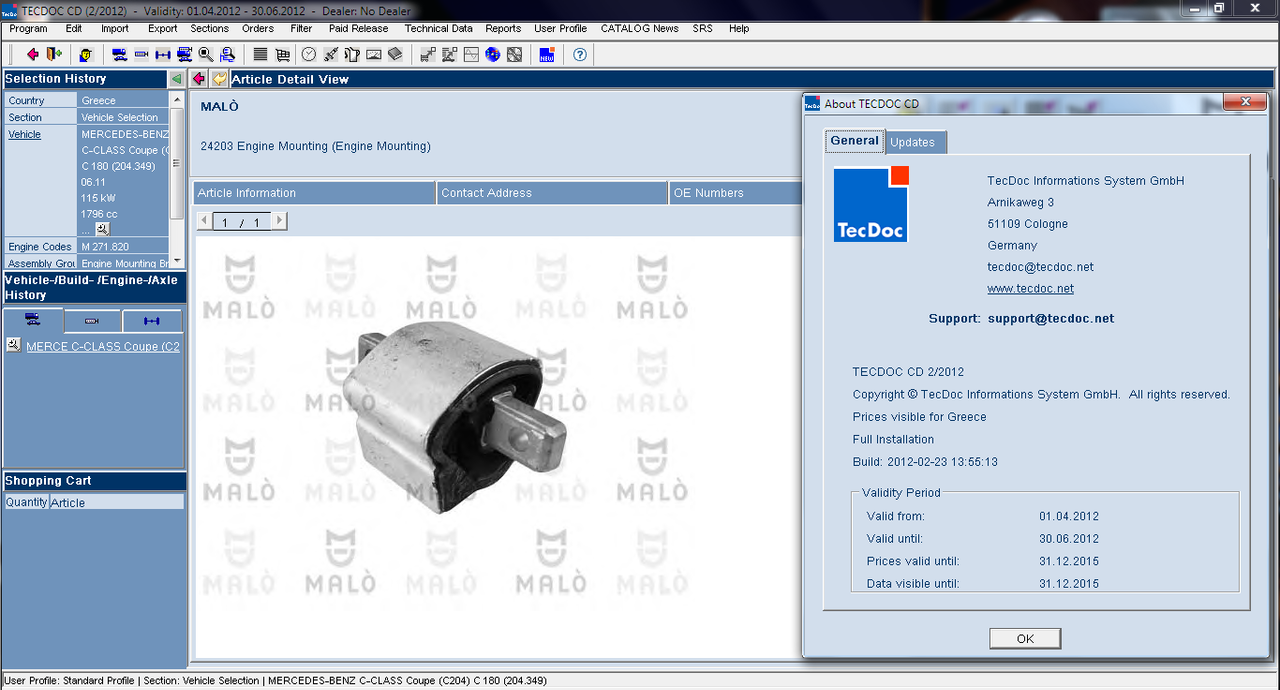Open the Contact Address tab
Viewport: 1280px width, 690px height.
pos(552,193)
